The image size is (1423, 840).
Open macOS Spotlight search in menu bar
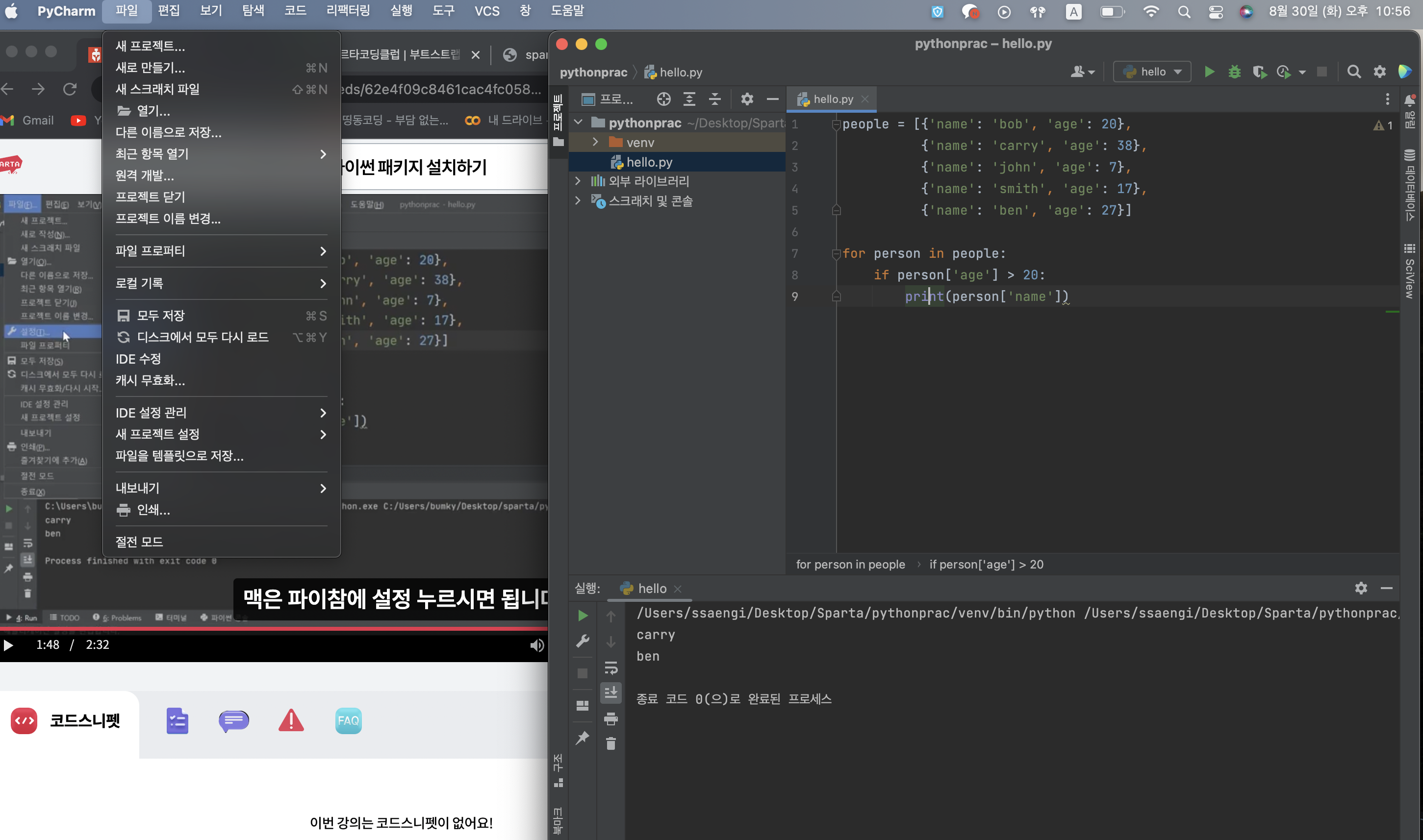pyautogui.click(x=1184, y=11)
